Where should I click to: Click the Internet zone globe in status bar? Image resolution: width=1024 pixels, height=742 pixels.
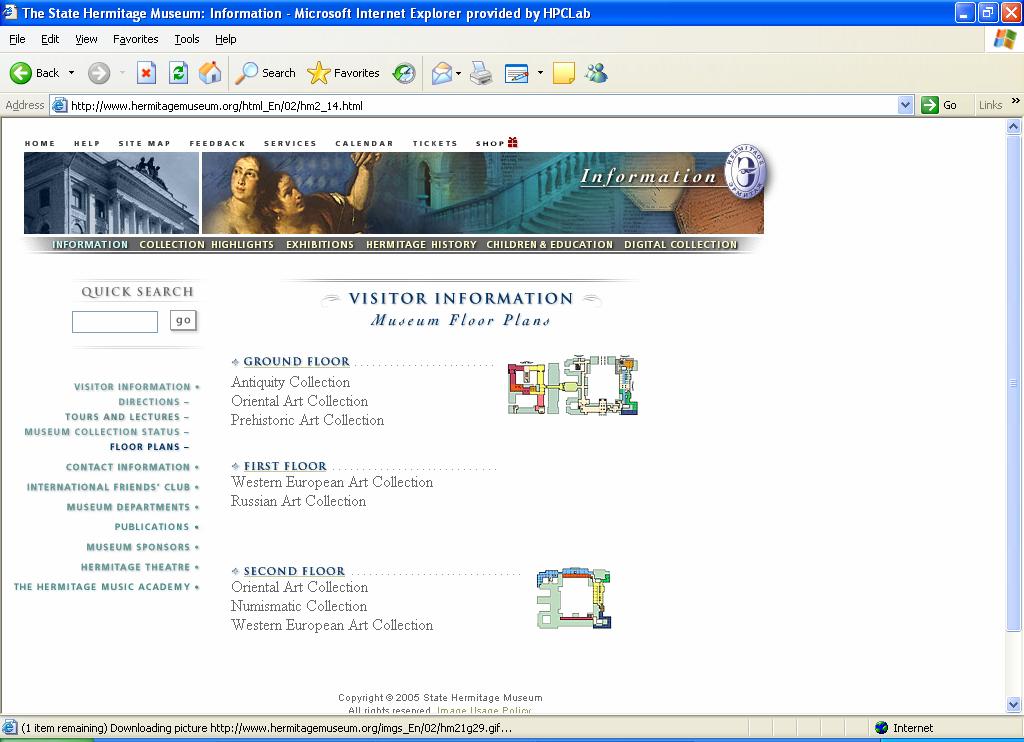point(882,728)
